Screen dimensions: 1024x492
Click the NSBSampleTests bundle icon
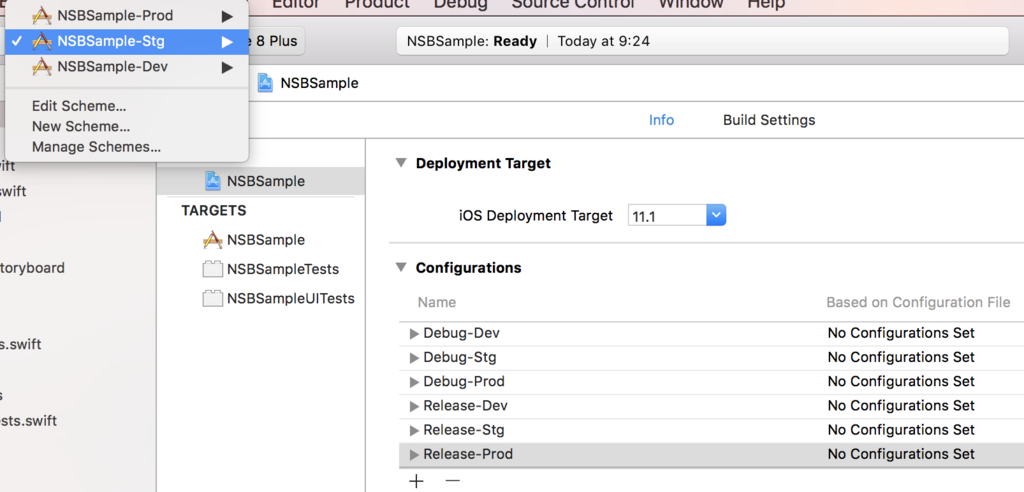[x=213, y=269]
